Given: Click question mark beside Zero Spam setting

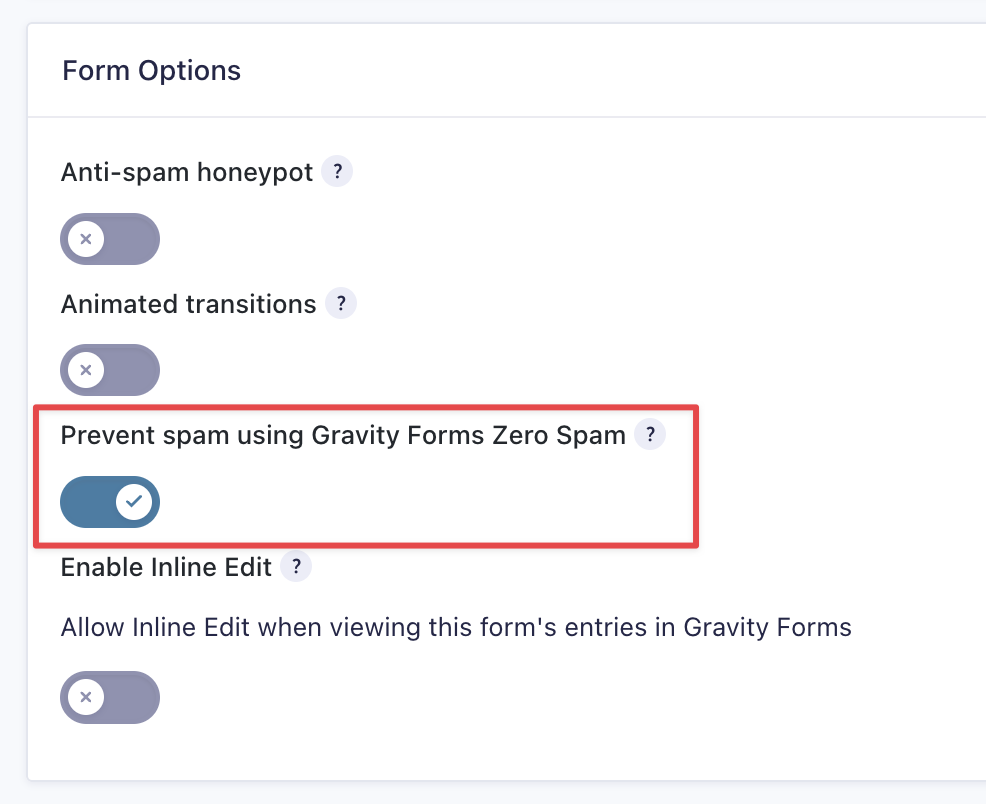Looking at the screenshot, I should 650,435.
